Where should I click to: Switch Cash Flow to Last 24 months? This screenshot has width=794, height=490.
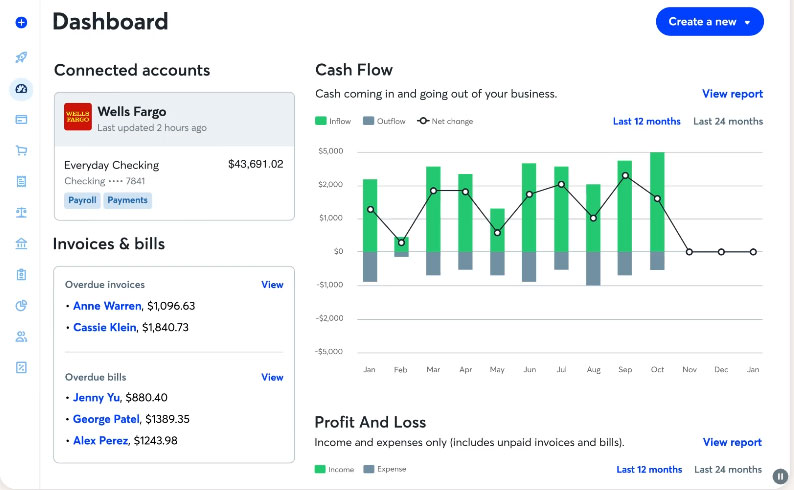pos(727,122)
